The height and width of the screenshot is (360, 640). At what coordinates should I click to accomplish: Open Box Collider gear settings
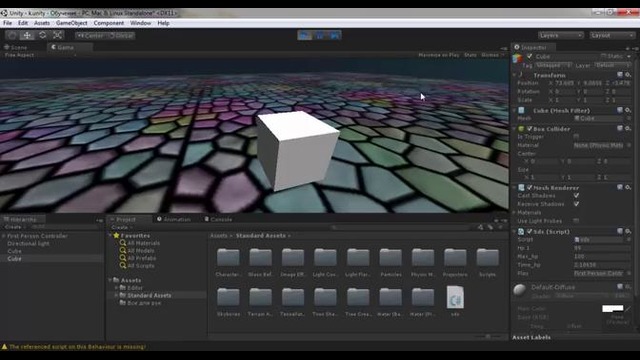[x=628, y=128]
